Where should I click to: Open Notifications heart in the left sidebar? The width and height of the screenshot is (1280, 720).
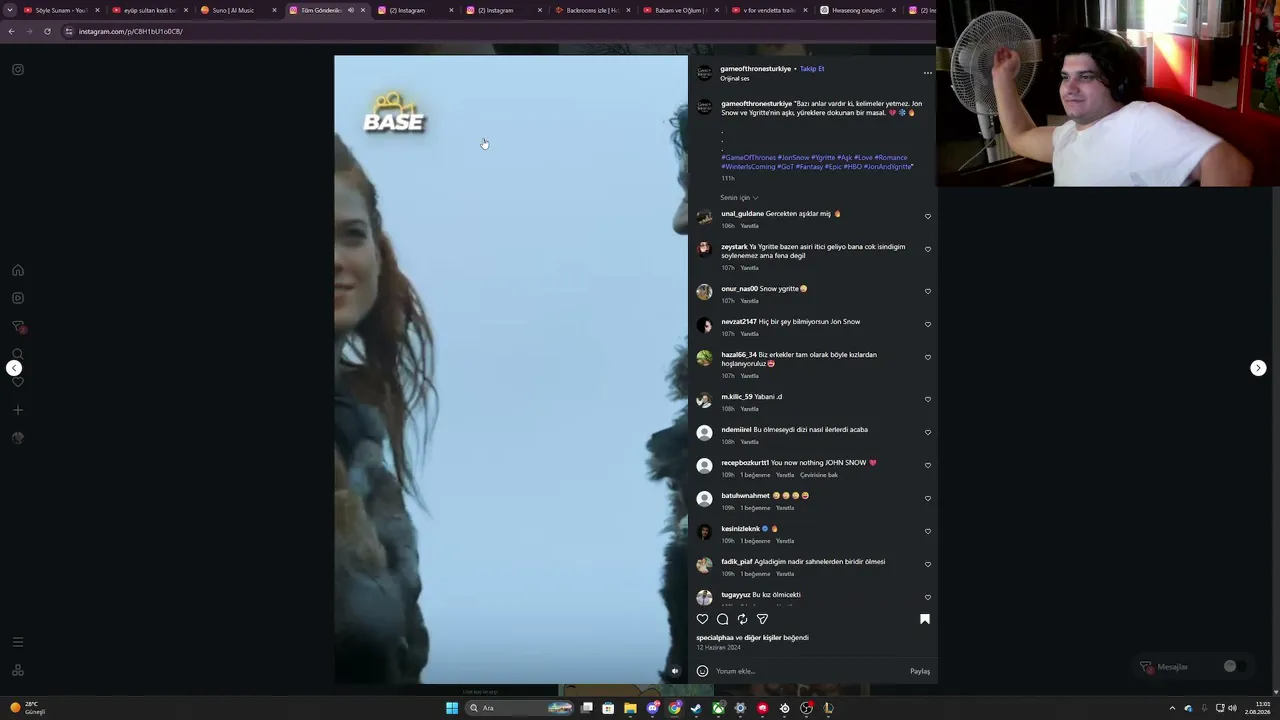tap(18, 382)
